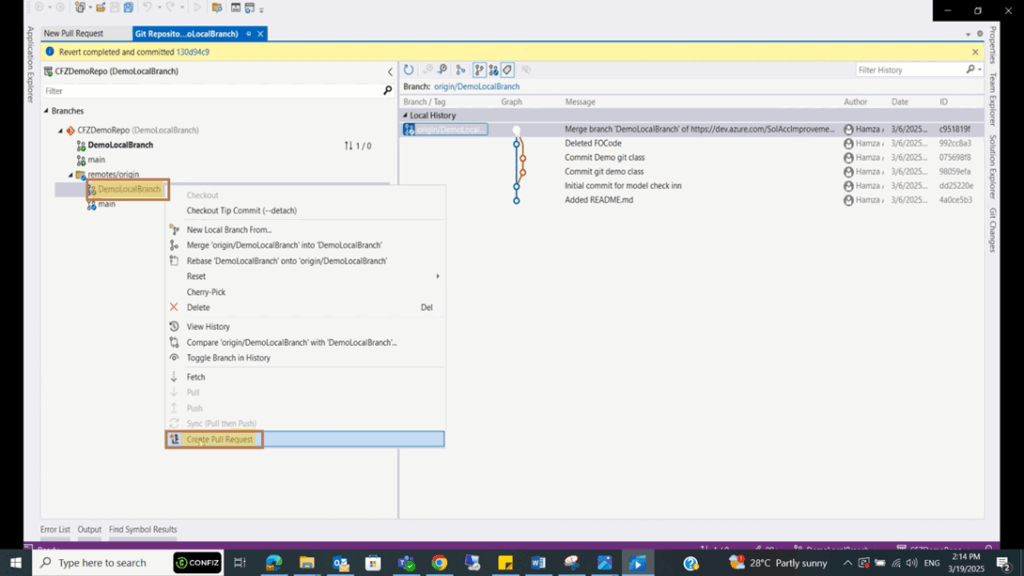
Task: Select local main branch in tree
Action: pyautogui.click(x=96, y=160)
